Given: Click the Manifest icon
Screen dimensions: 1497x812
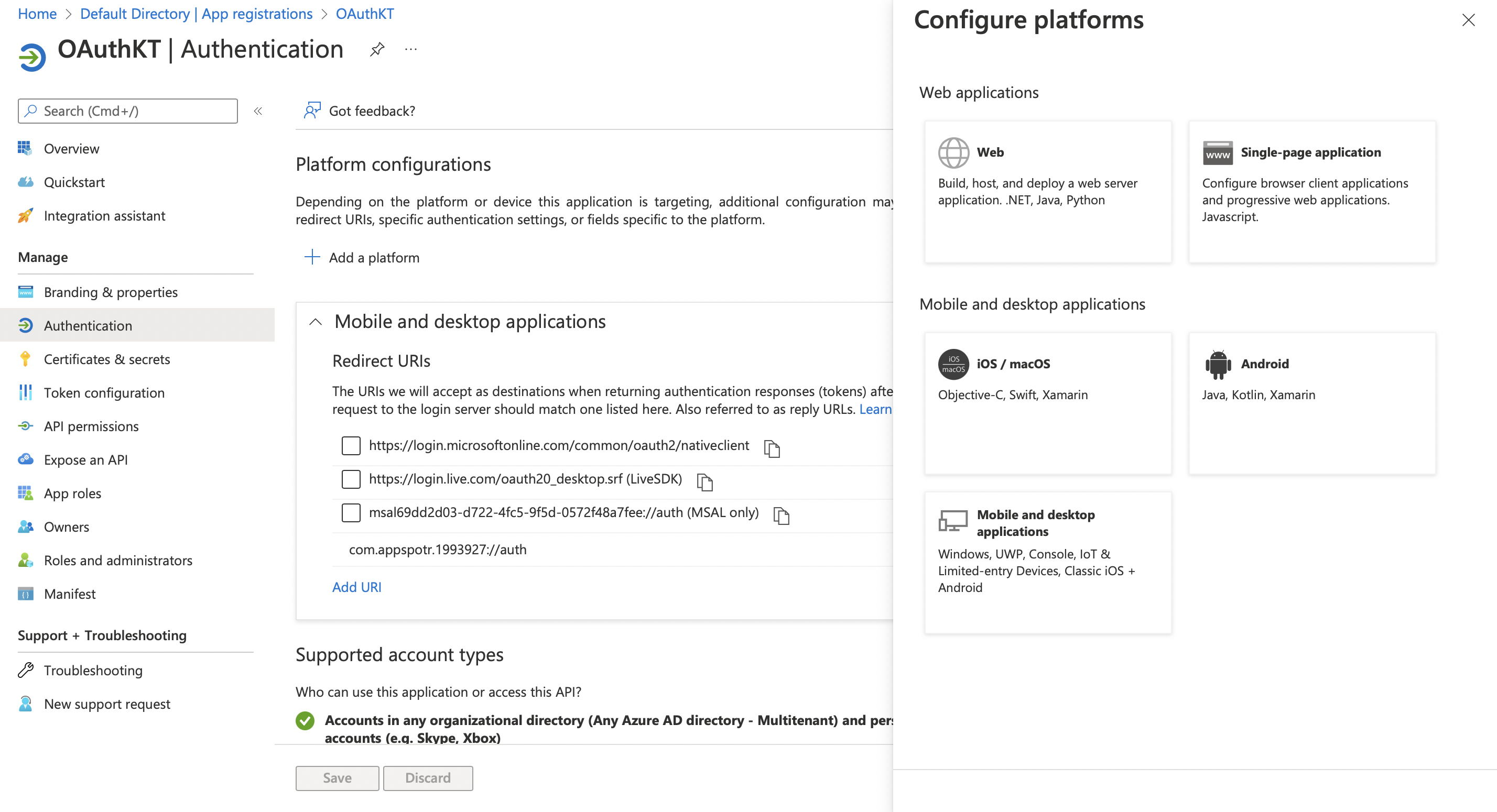Looking at the screenshot, I should tap(25, 594).
